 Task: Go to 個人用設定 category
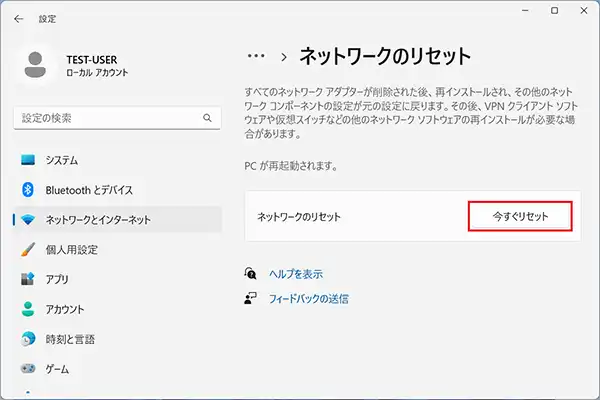(117, 250)
